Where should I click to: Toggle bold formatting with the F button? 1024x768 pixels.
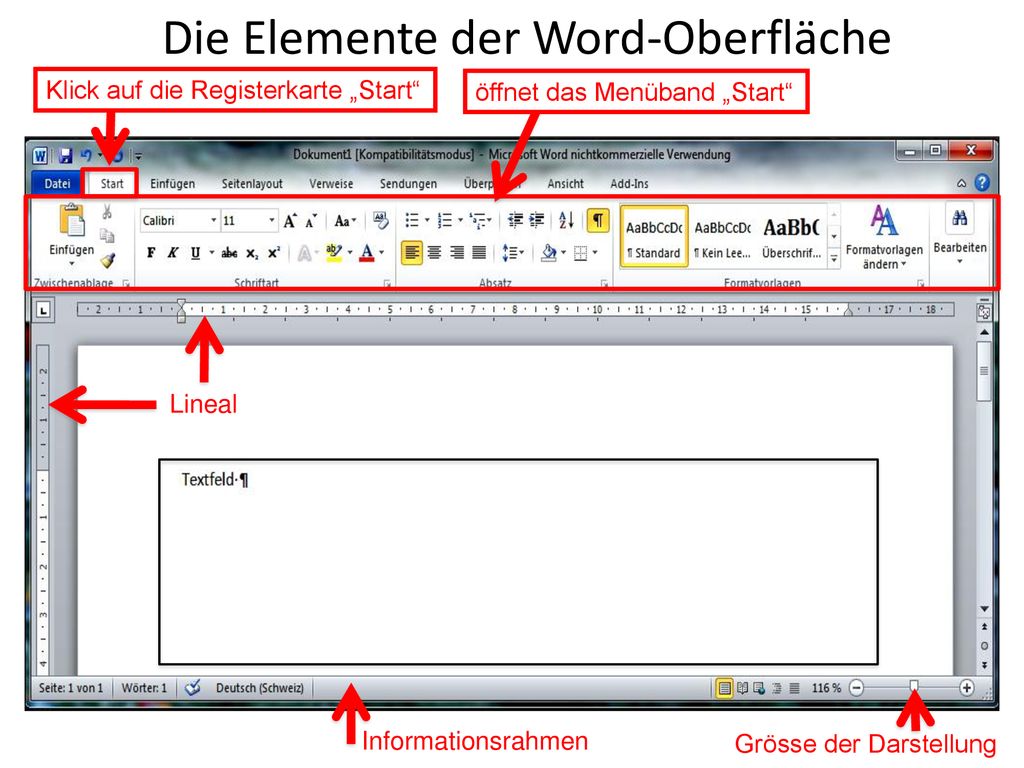[151, 253]
